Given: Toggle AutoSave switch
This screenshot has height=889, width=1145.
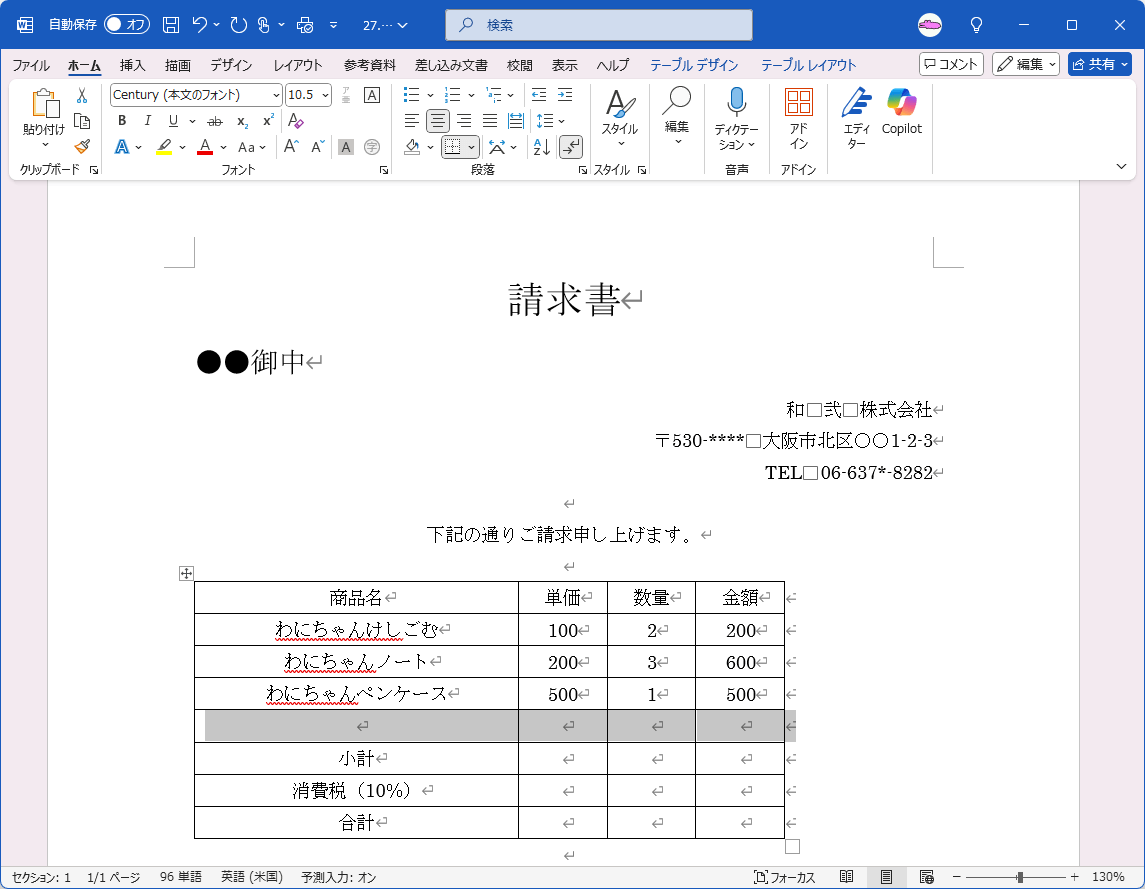Looking at the screenshot, I should coord(127,25).
